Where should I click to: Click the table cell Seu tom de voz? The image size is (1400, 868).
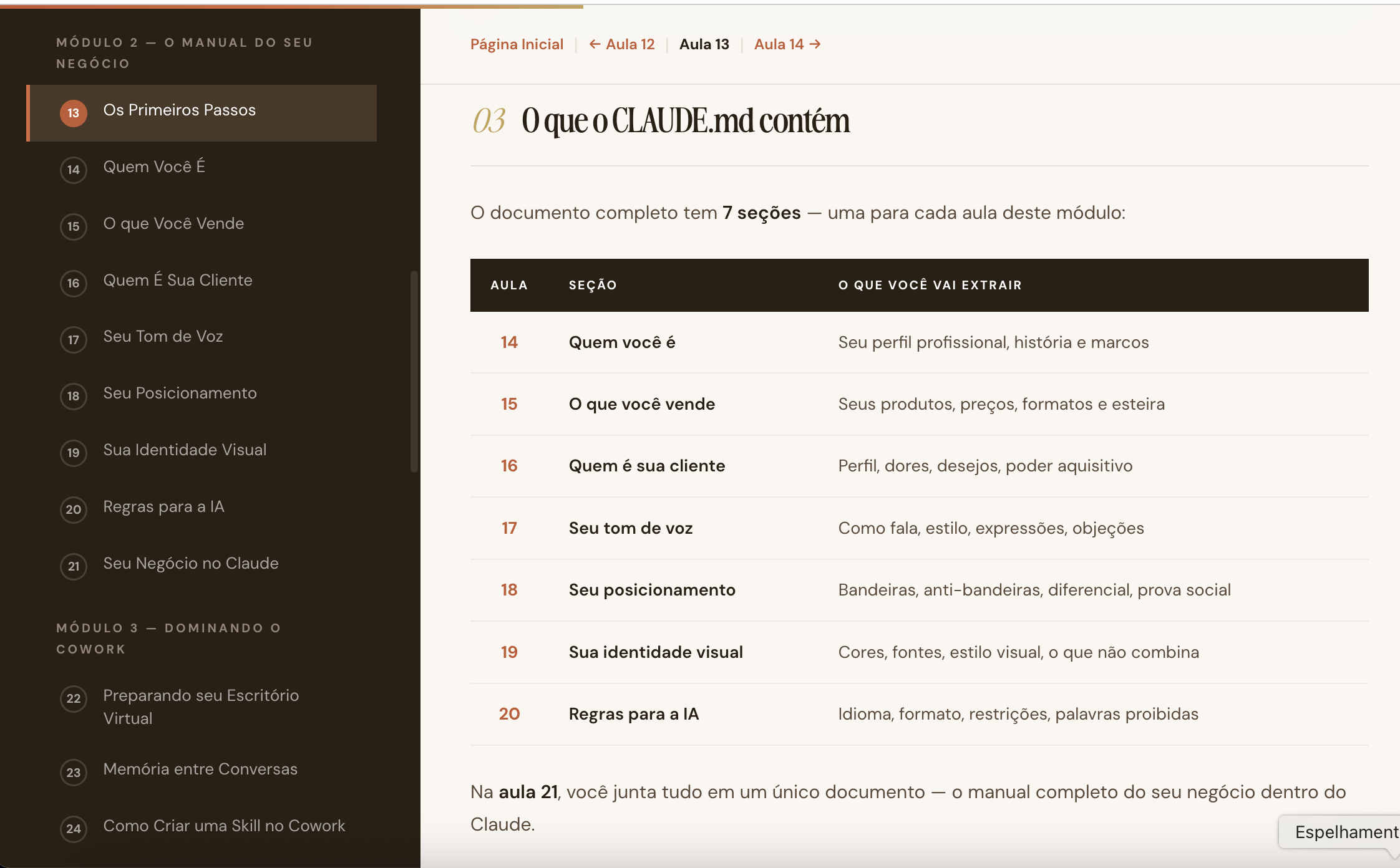(631, 528)
